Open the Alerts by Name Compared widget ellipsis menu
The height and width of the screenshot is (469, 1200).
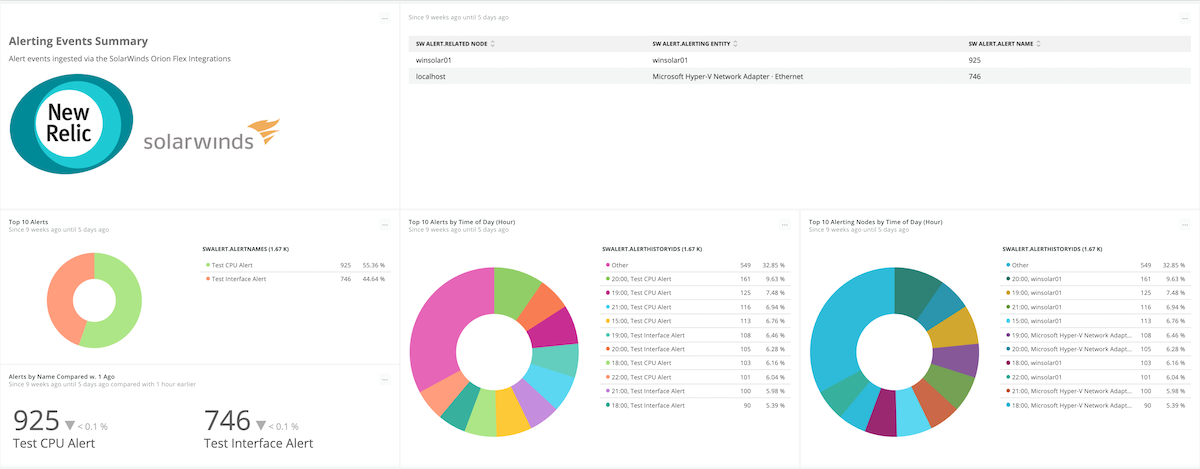pos(385,379)
